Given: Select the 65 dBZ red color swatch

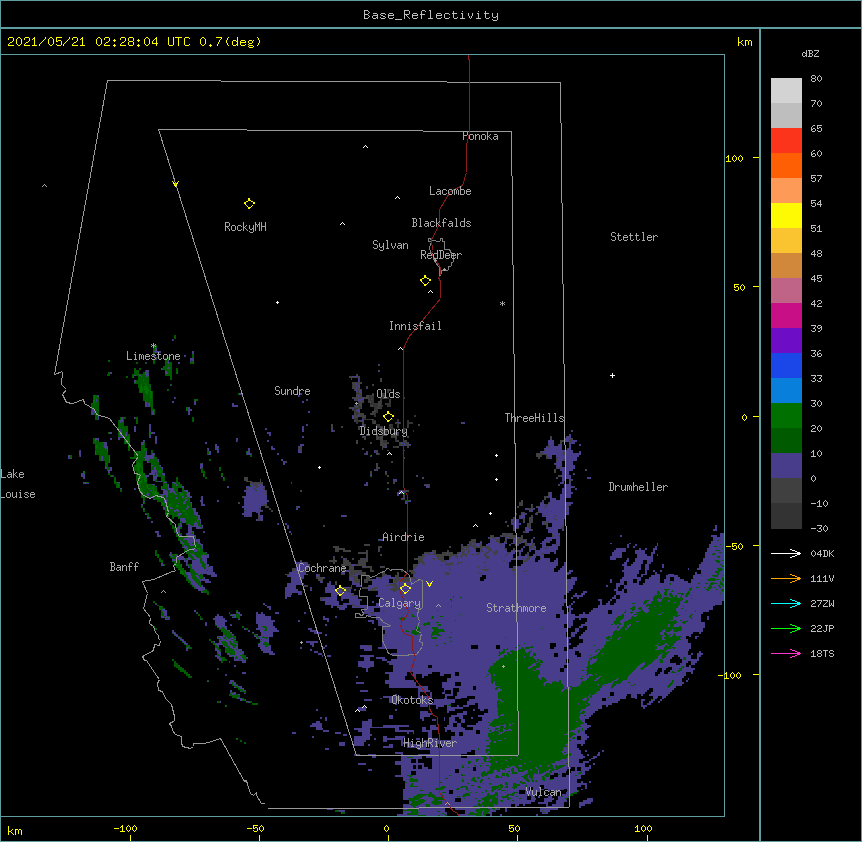Looking at the screenshot, I should tap(786, 140).
